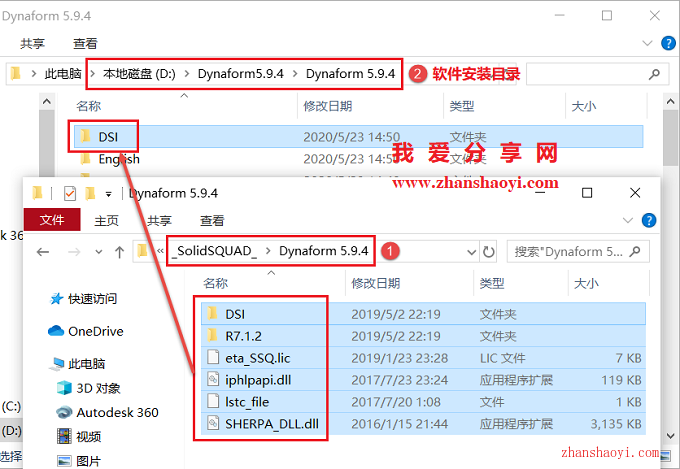Open the 文件 ribbon tab
Viewport: 680px width, 469px height.
click(x=52, y=220)
